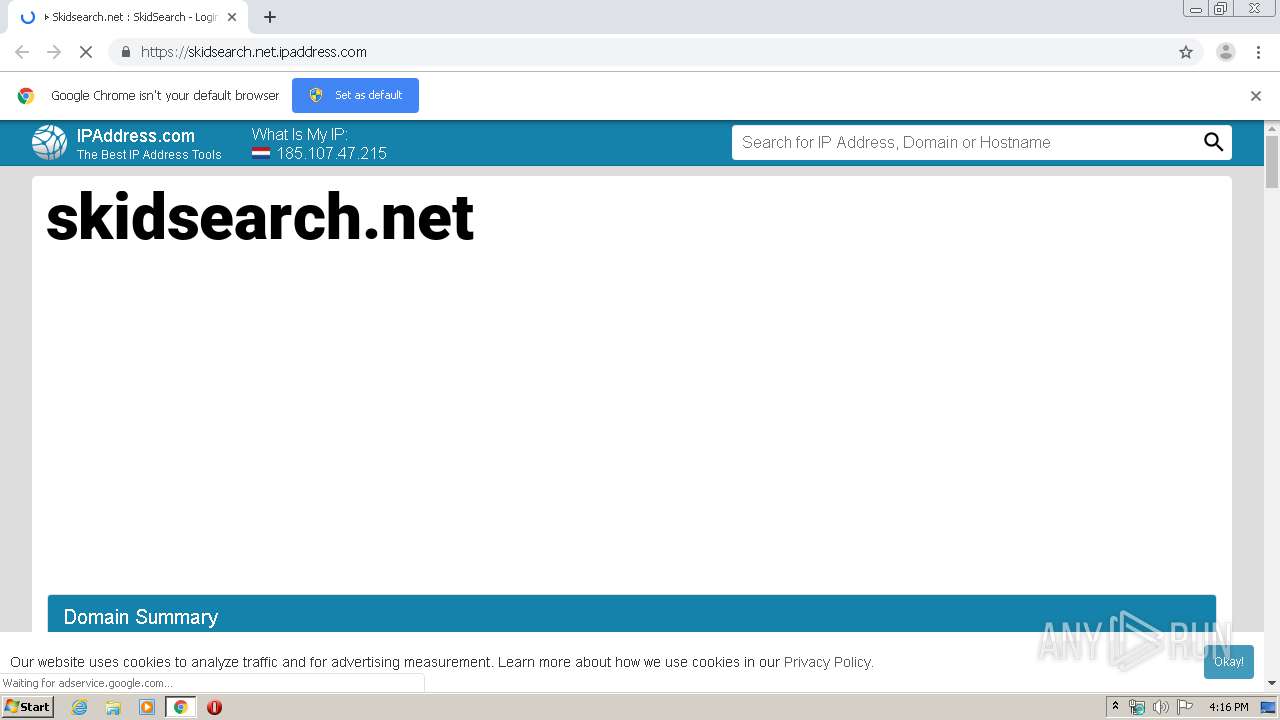The height and width of the screenshot is (720, 1280).
Task: Select the Skidsearch.net browser tab
Action: [x=128, y=17]
